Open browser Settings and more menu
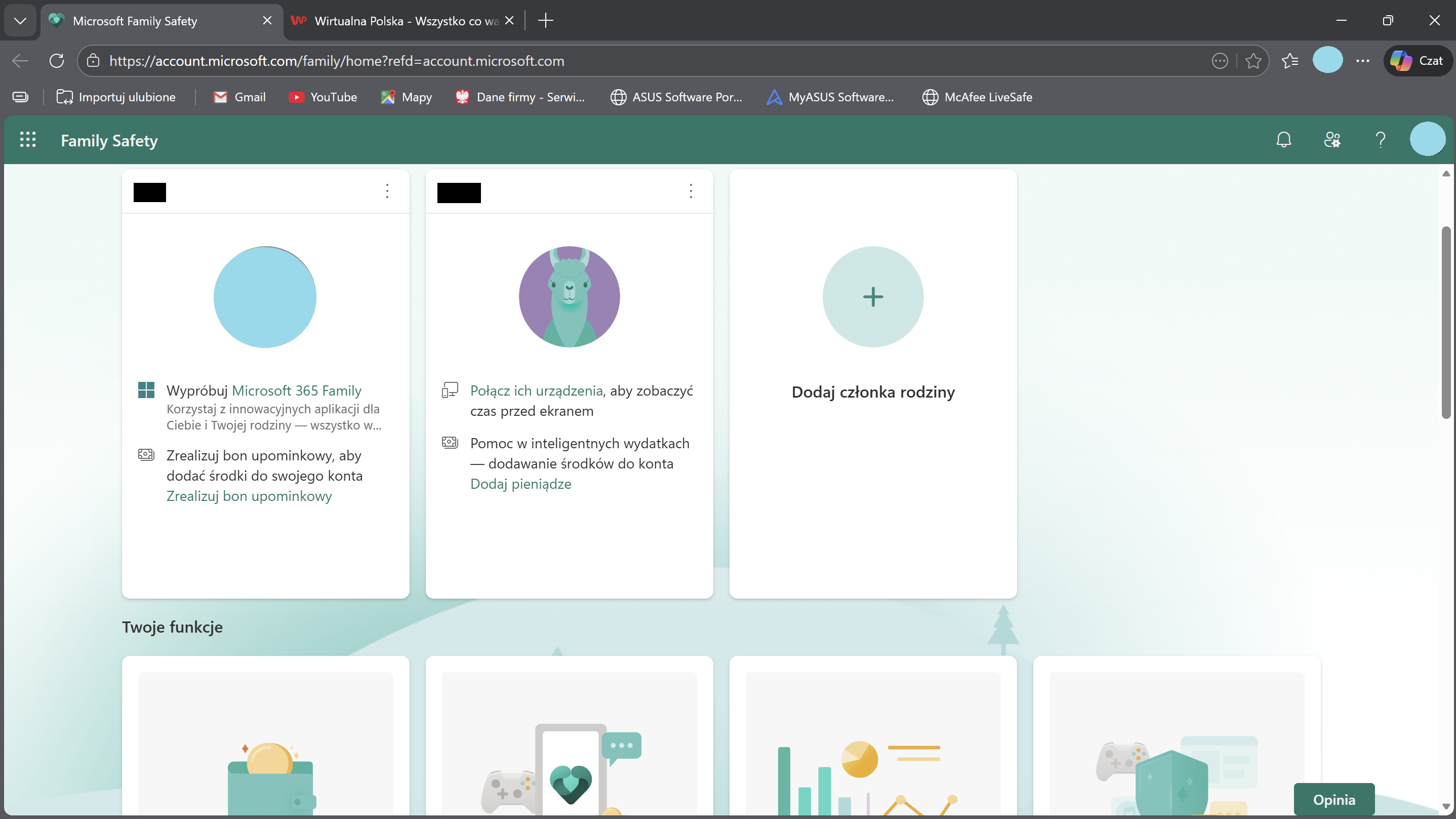1456x819 pixels. [x=1363, y=60]
